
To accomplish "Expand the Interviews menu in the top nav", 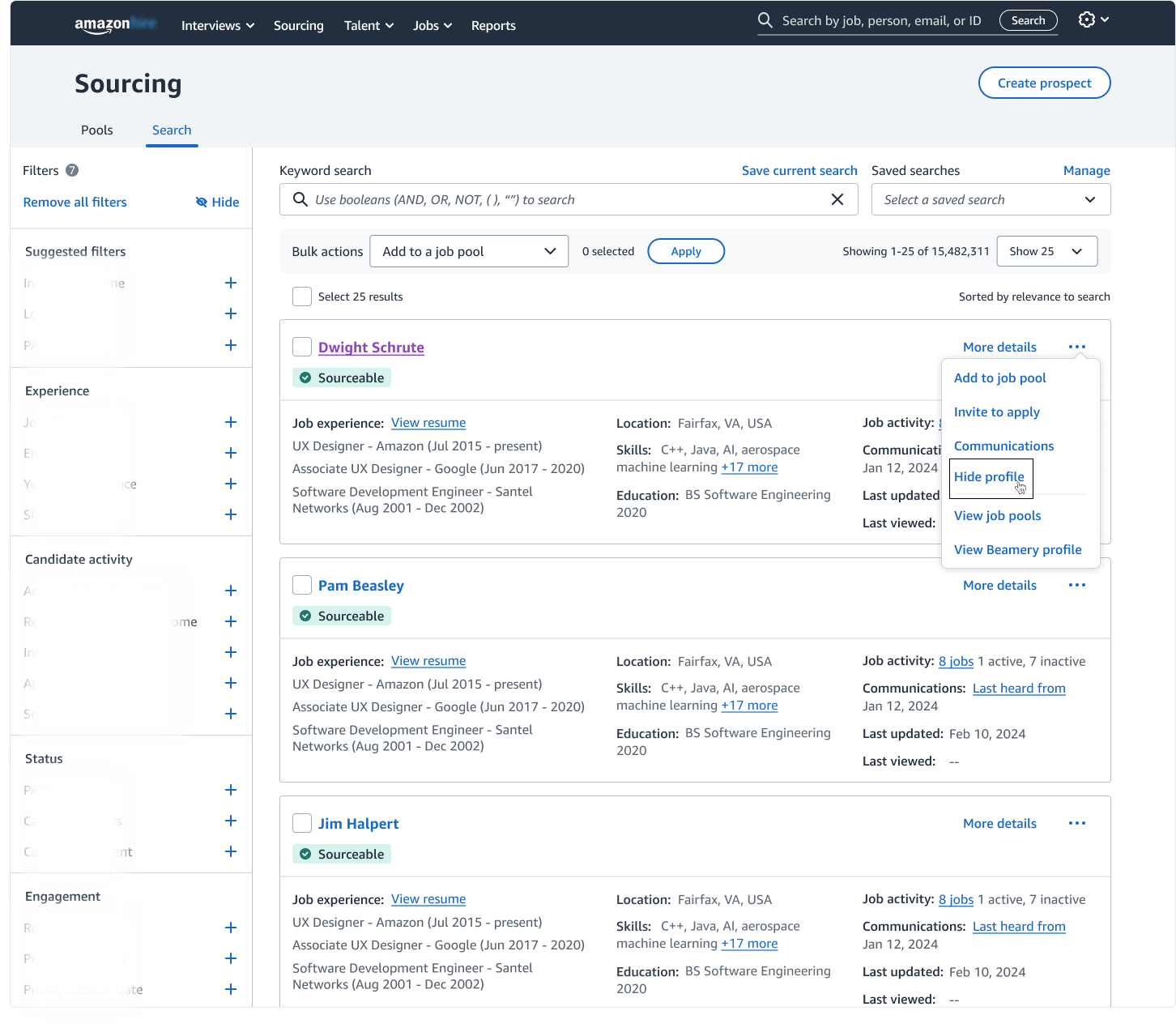I will [x=218, y=25].
